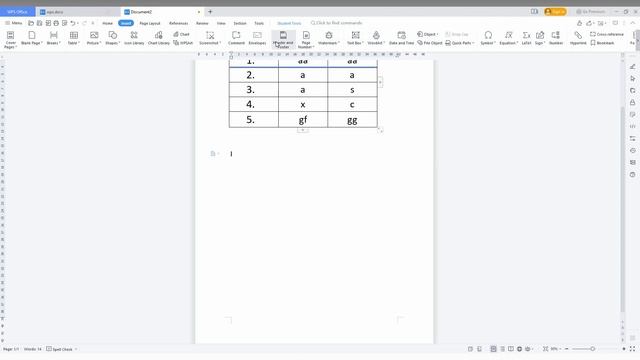Screen dimensions: 640x360
Task: Open the Breaks dropdown
Action: click(x=53, y=38)
